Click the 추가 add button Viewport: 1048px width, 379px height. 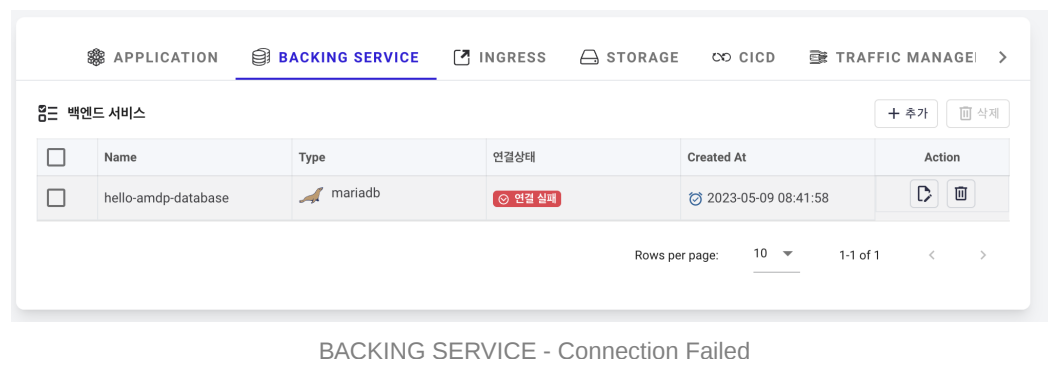[906, 114]
